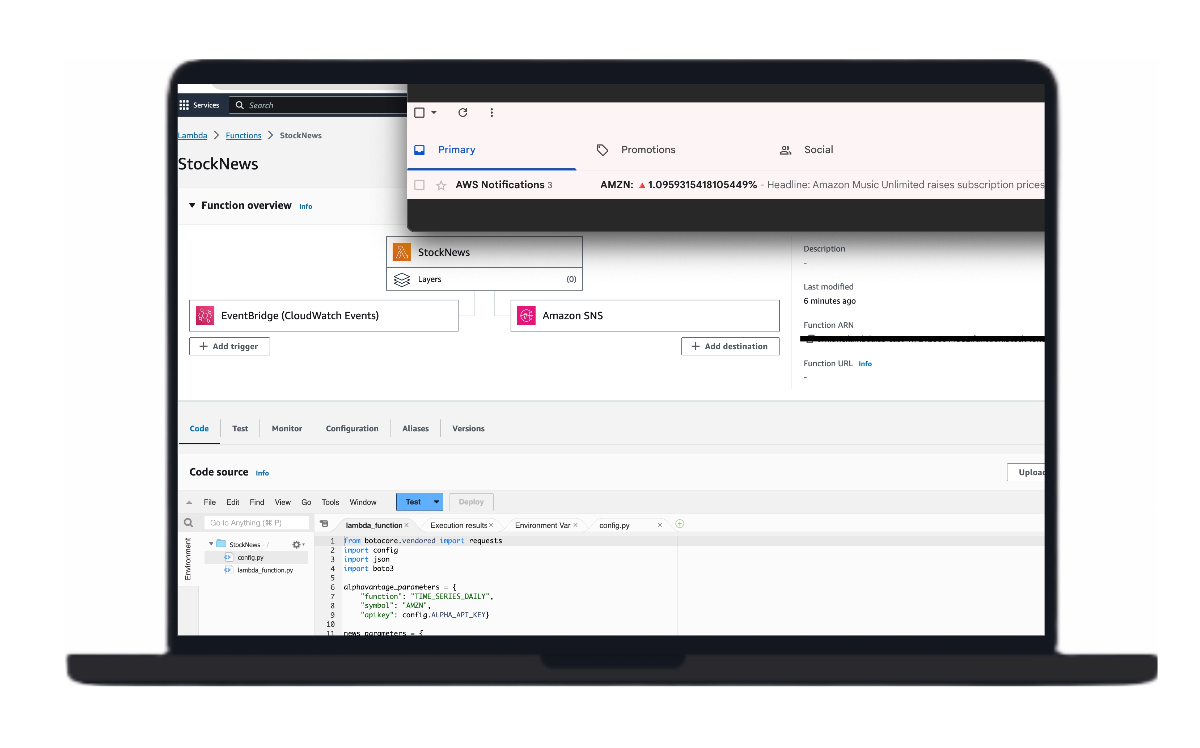The height and width of the screenshot is (748, 1200).
Task: Select the AWS Notifications email checkbox
Action: (x=420, y=185)
